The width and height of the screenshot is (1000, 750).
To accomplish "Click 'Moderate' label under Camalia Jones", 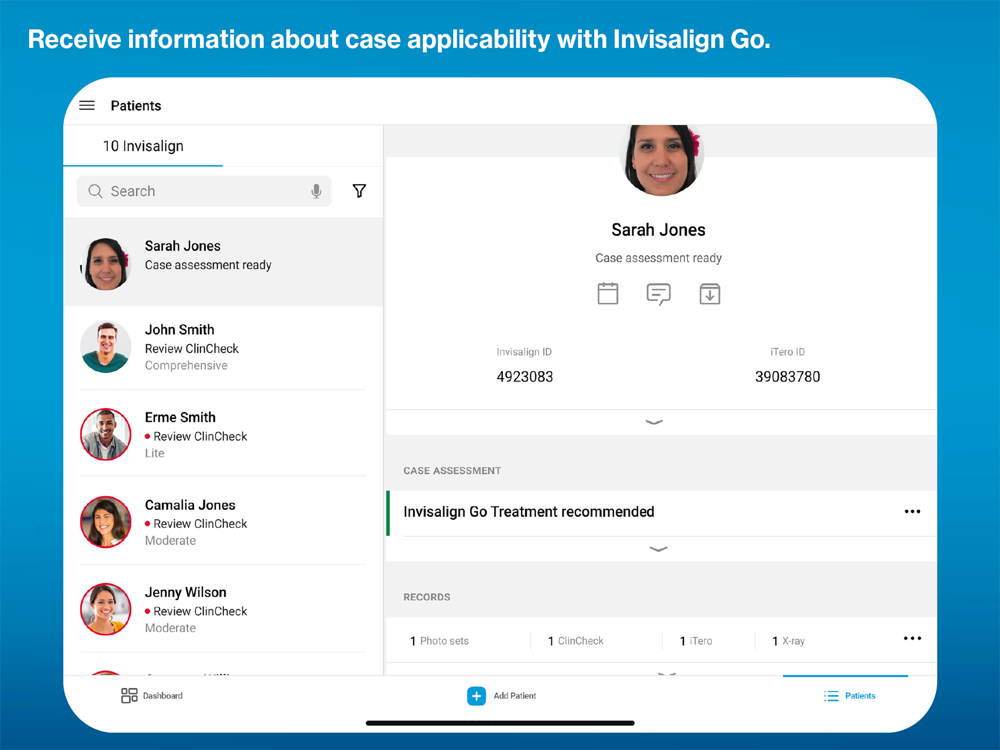I will coord(170,540).
